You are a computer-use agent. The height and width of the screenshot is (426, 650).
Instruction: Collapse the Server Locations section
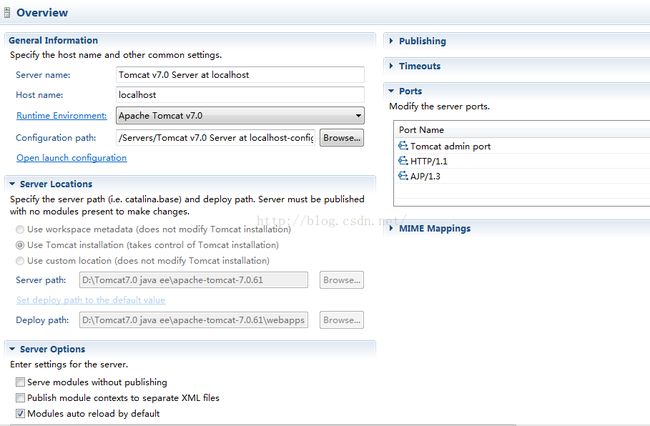coord(12,184)
